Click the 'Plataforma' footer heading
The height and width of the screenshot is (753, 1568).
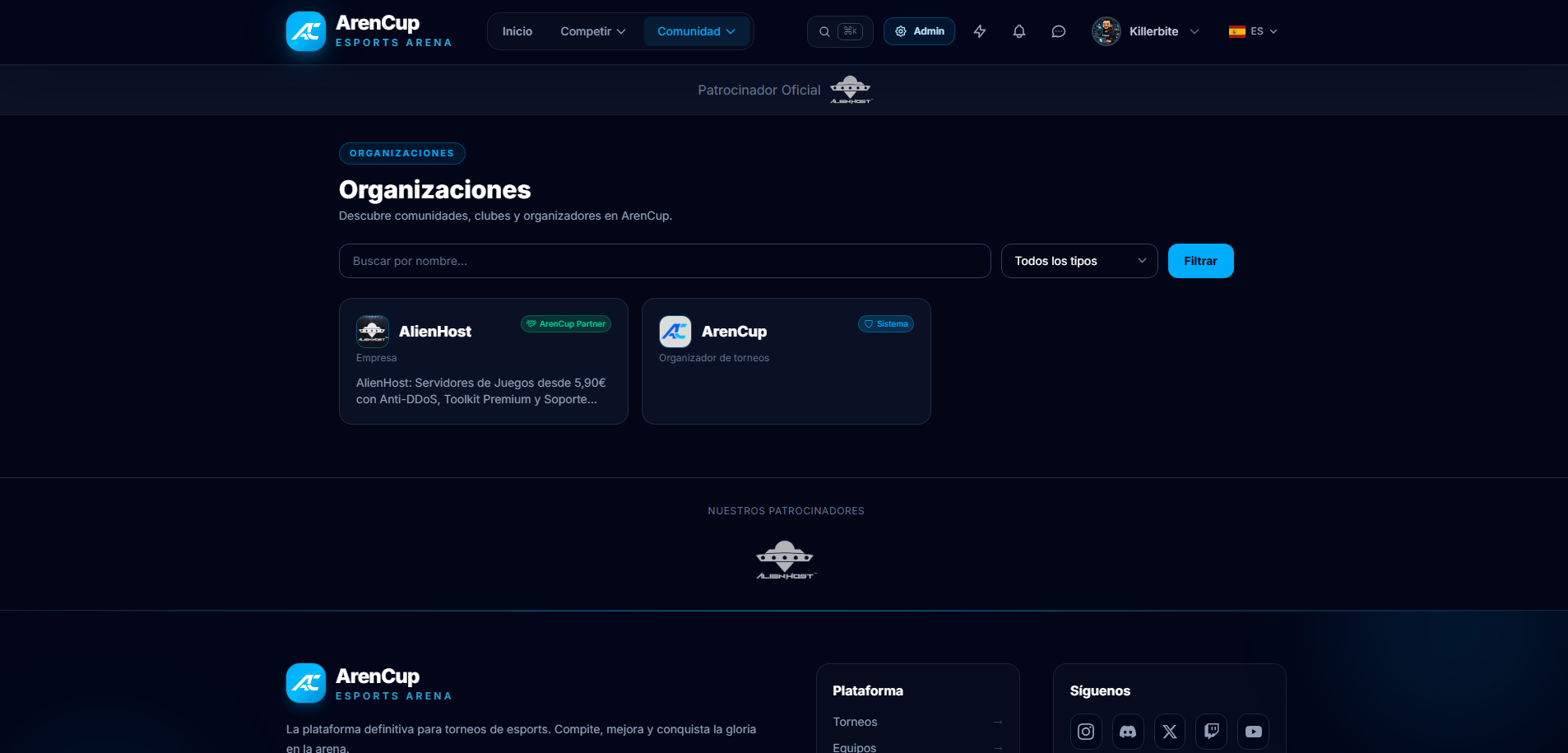coord(868,690)
